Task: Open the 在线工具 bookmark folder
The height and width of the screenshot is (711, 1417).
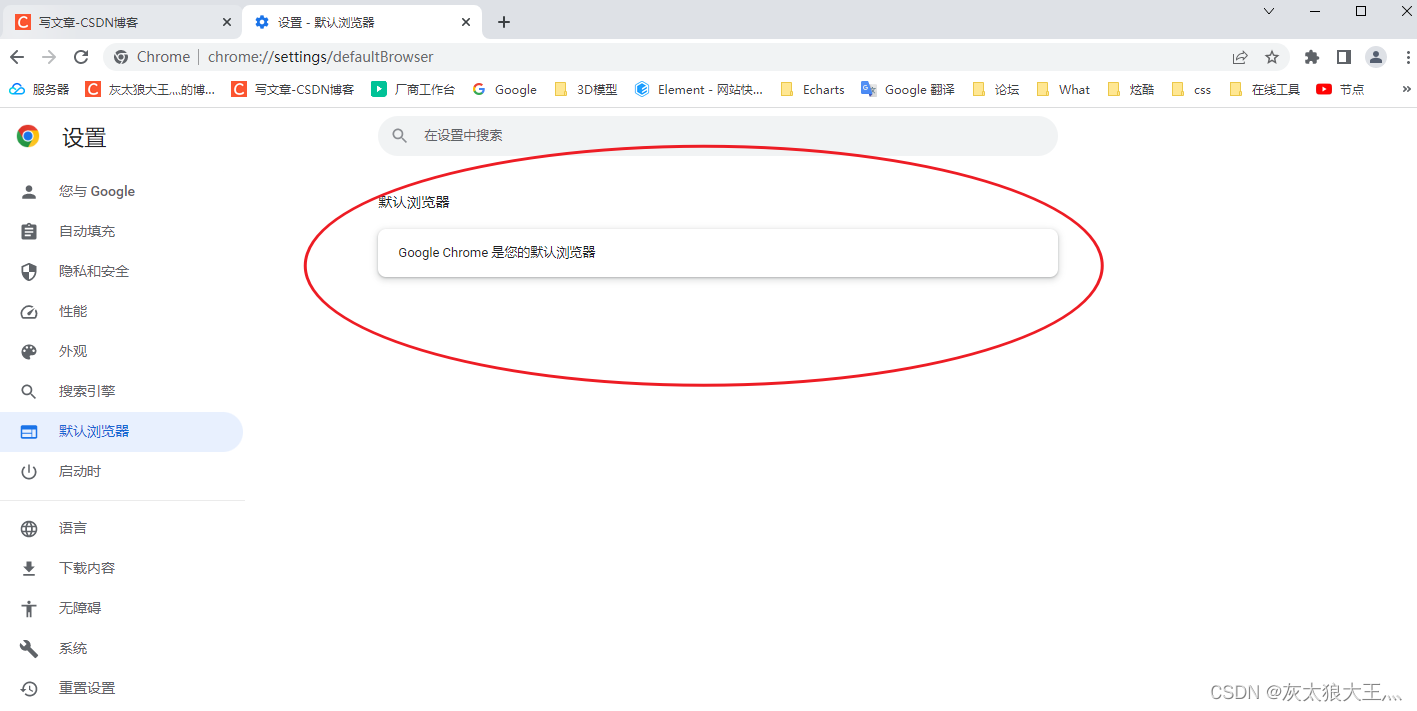Action: click(x=1265, y=89)
